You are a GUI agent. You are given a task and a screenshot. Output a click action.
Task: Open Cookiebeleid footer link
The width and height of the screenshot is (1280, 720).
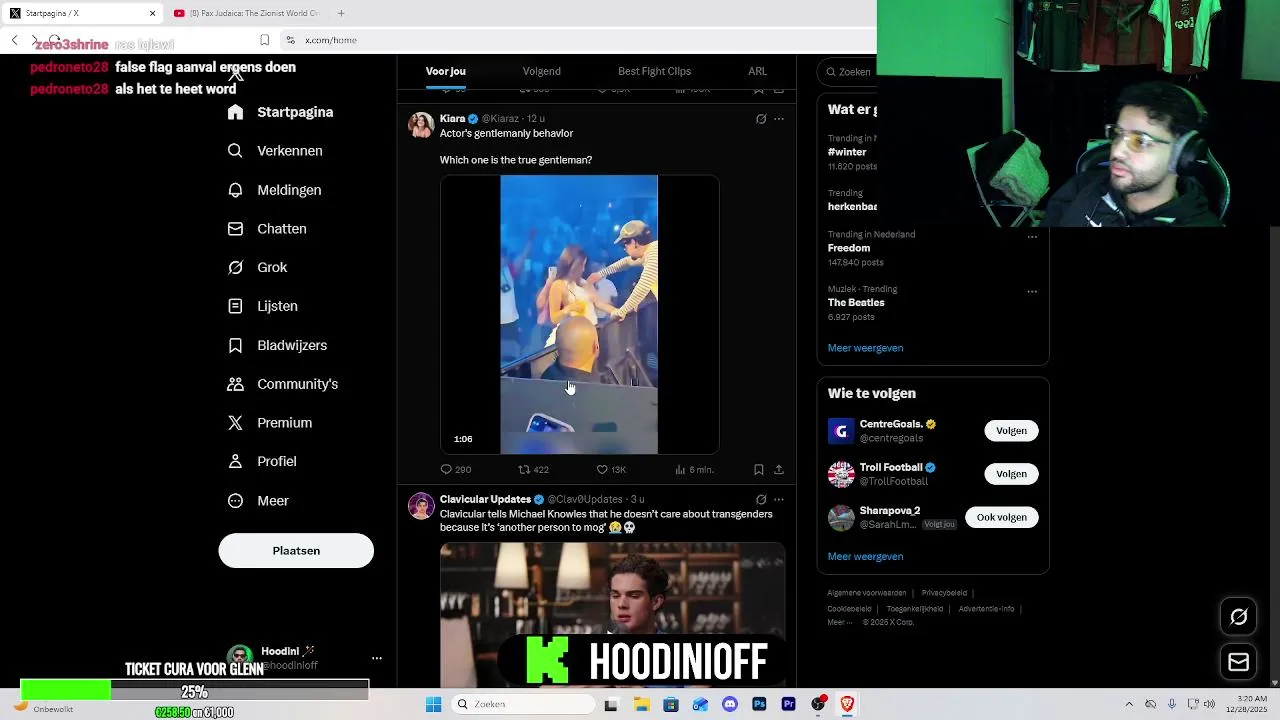click(x=849, y=608)
